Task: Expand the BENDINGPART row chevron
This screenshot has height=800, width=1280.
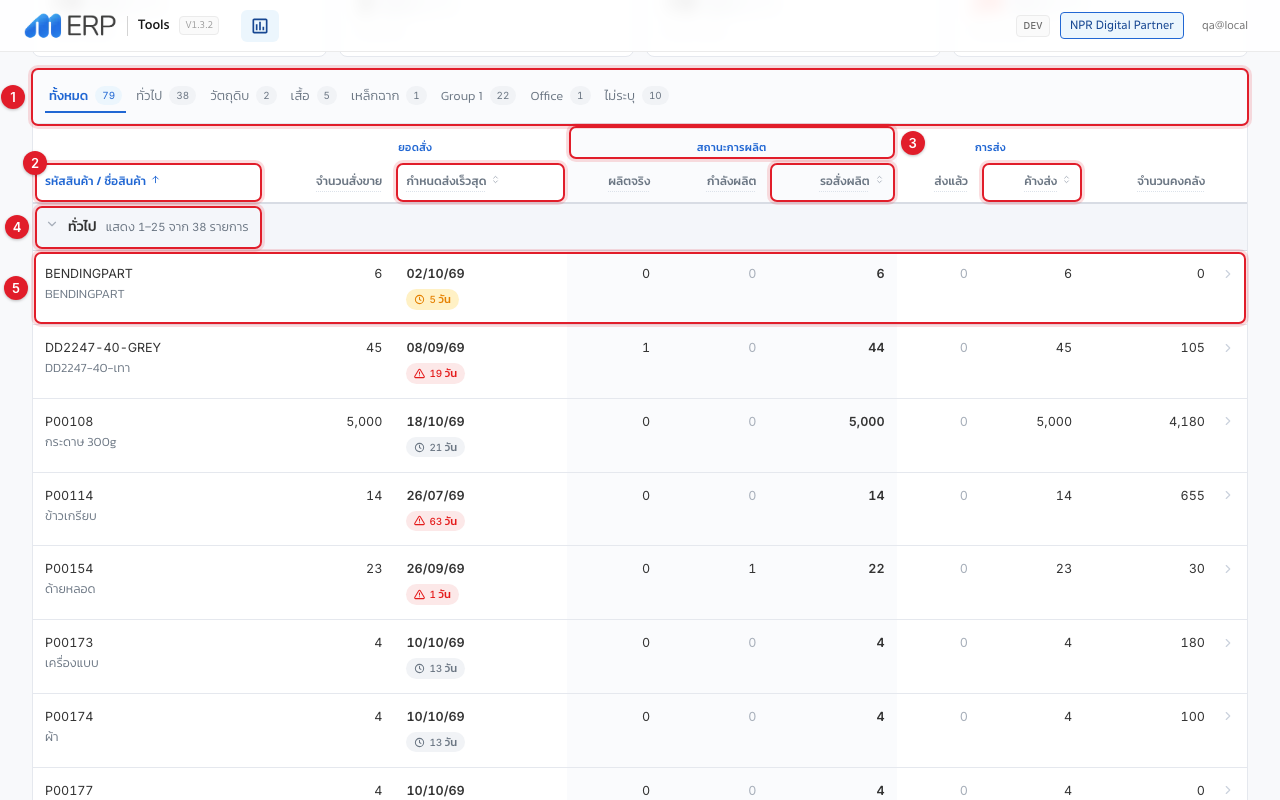Action: point(1228,274)
